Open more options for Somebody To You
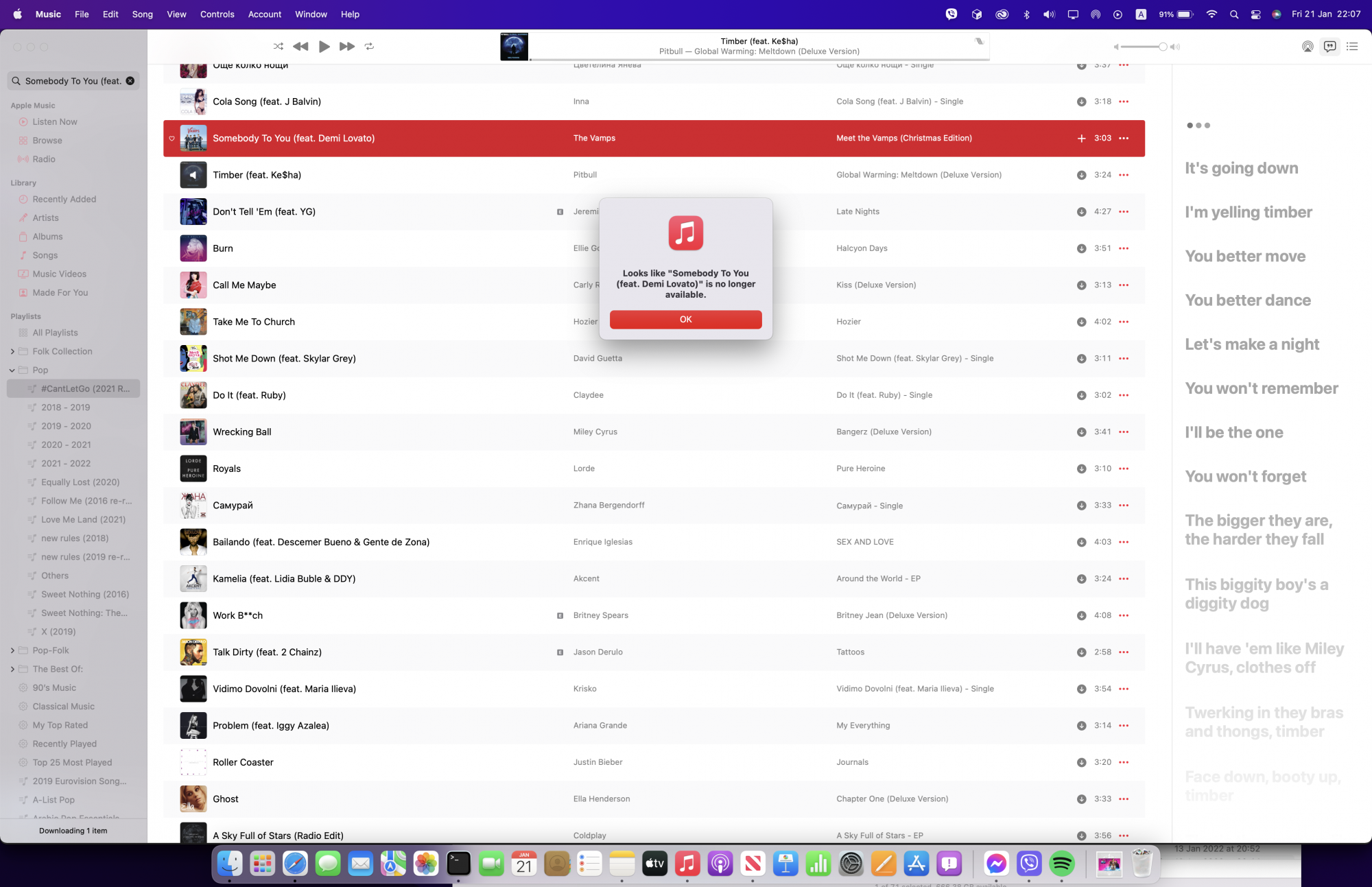This screenshot has width=1372, height=887. tap(1124, 139)
